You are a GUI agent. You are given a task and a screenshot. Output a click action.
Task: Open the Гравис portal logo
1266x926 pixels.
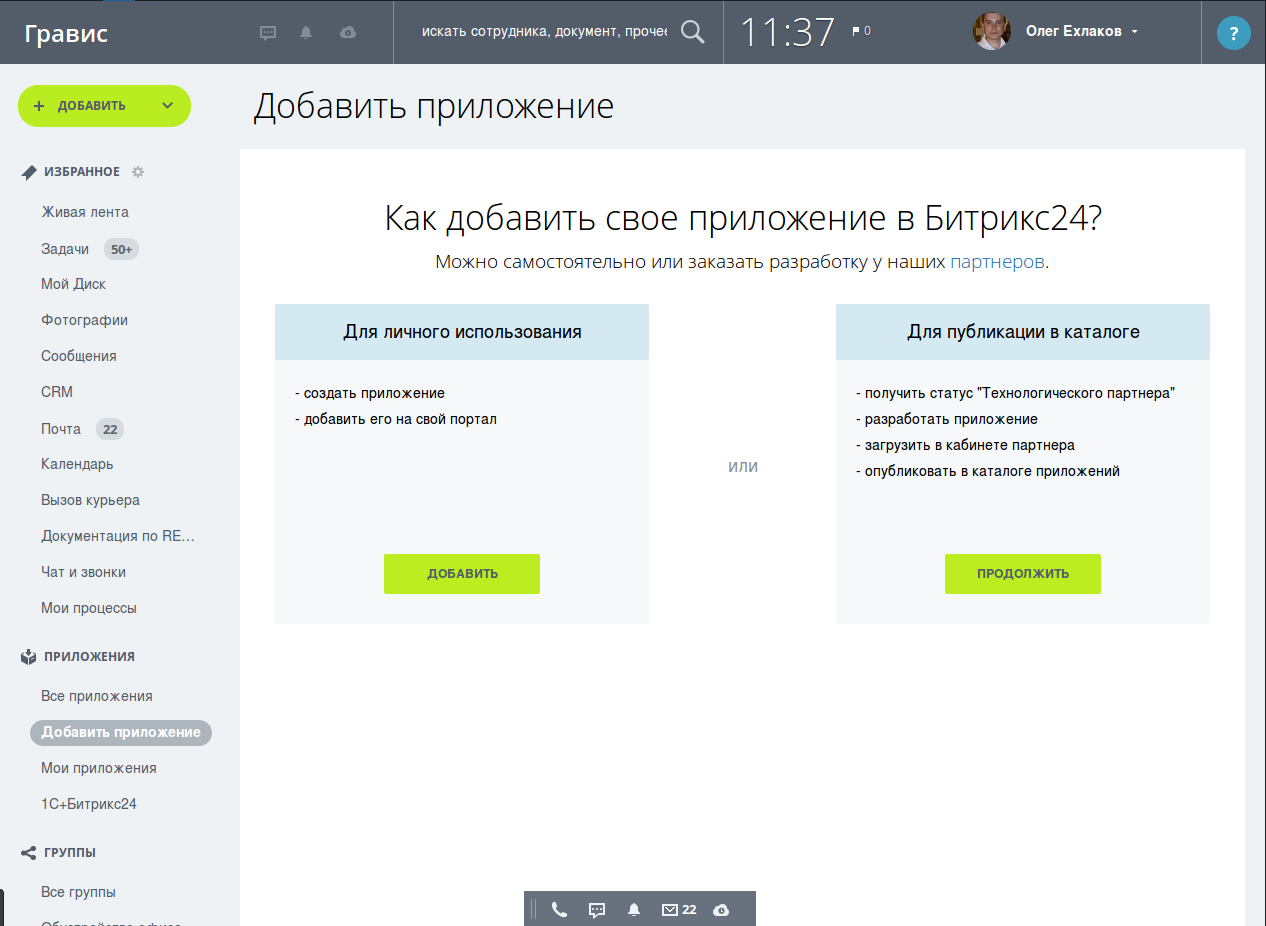pyautogui.click(x=66, y=34)
